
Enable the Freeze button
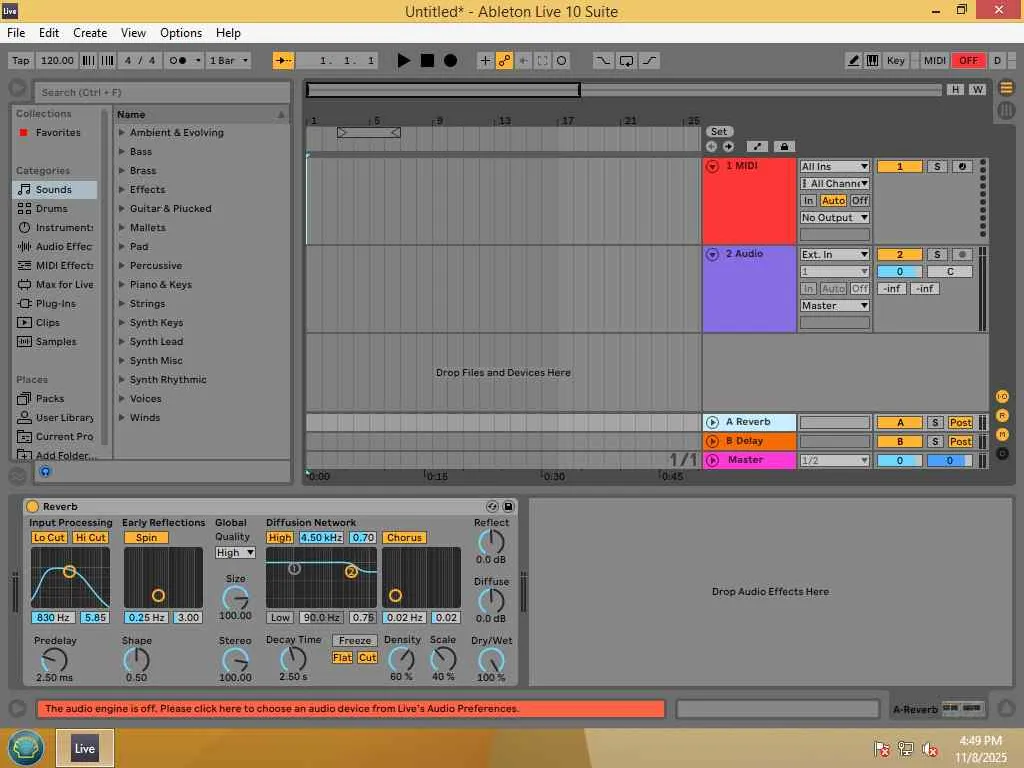click(355, 641)
